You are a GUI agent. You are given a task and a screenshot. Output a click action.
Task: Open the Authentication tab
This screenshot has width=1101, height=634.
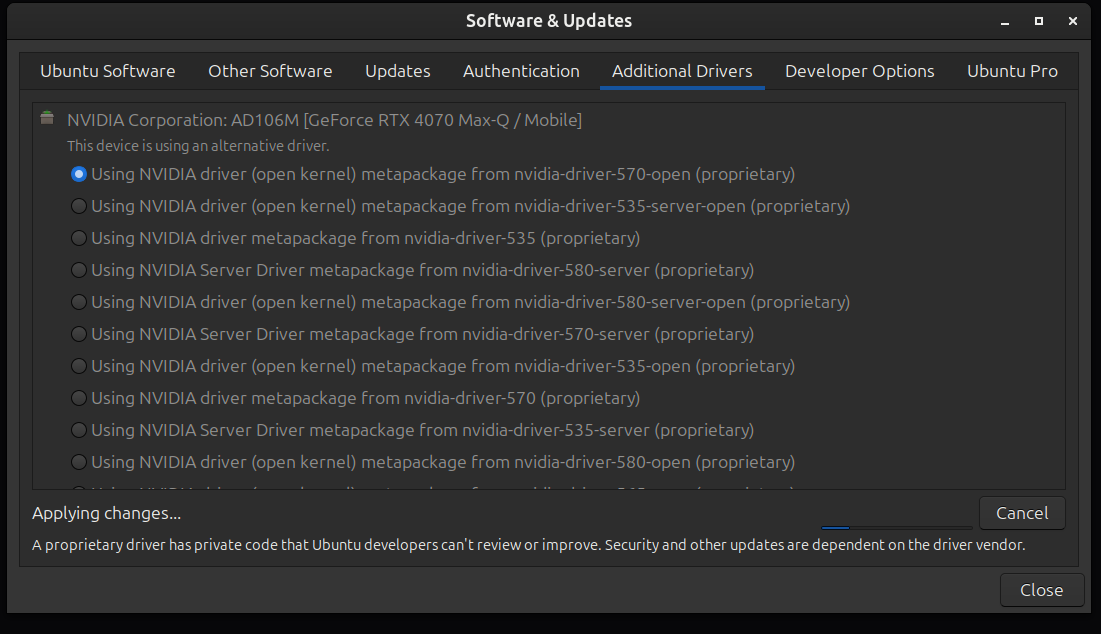point(521,71)
